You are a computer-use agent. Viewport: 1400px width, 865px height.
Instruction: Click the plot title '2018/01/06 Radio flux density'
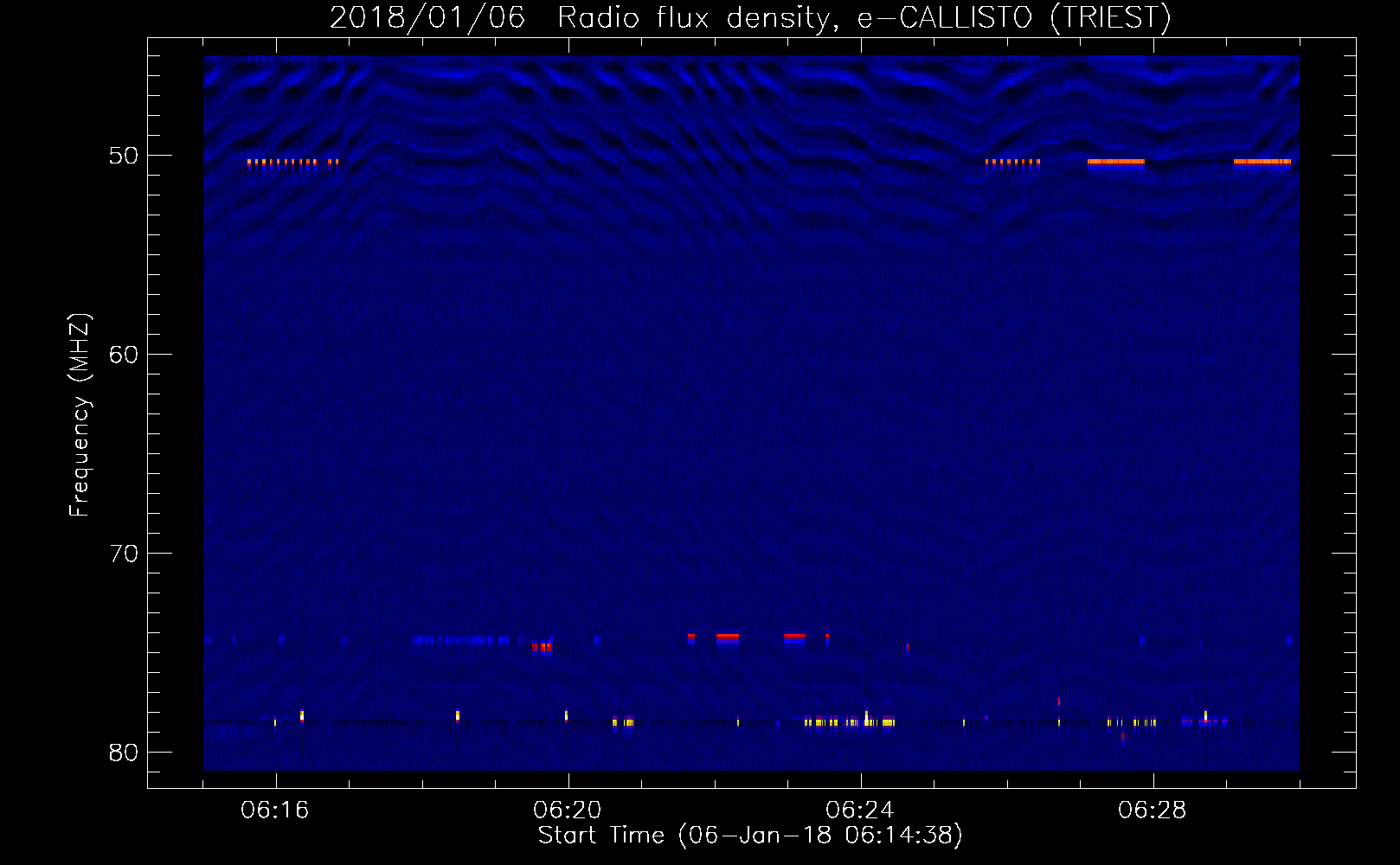(583, 18)
